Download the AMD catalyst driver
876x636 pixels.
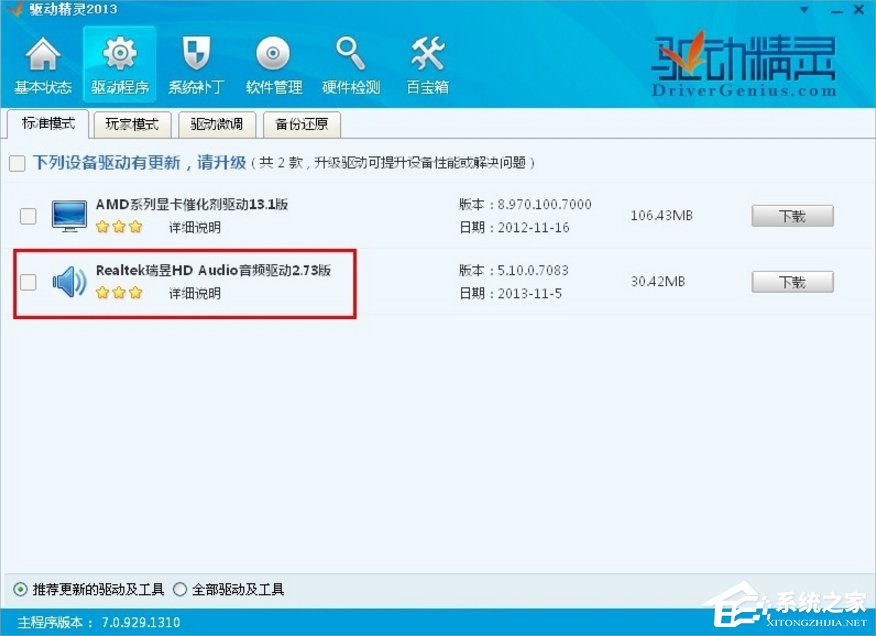pos(792,215)
